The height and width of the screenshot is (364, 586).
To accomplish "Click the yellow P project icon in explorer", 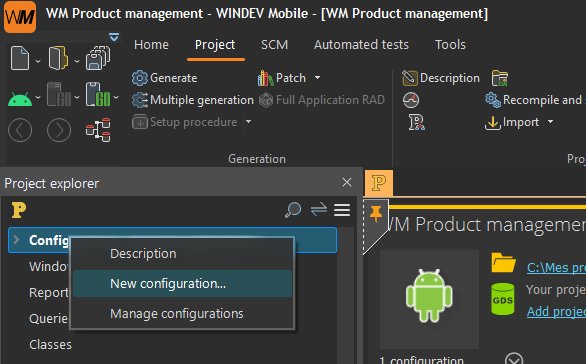I will click(x=19, y=210).
